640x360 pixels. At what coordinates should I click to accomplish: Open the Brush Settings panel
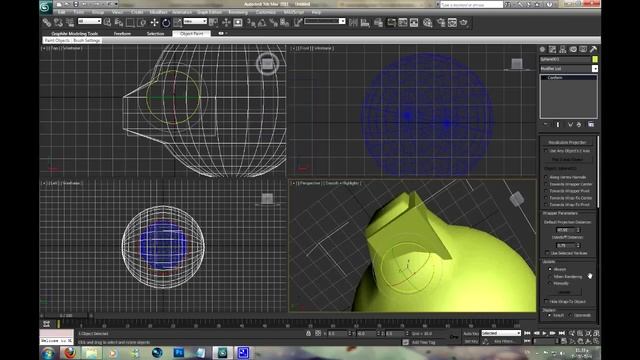[87, 40]
